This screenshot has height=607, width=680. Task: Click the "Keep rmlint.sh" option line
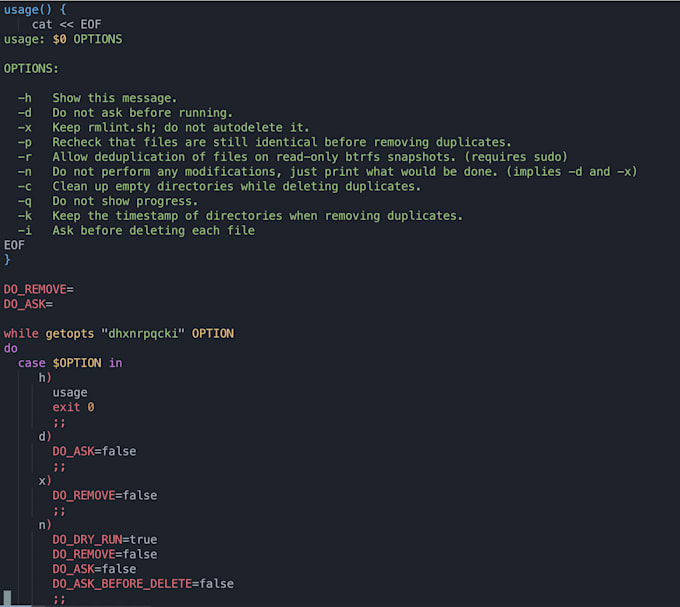[x=180, y=128]
